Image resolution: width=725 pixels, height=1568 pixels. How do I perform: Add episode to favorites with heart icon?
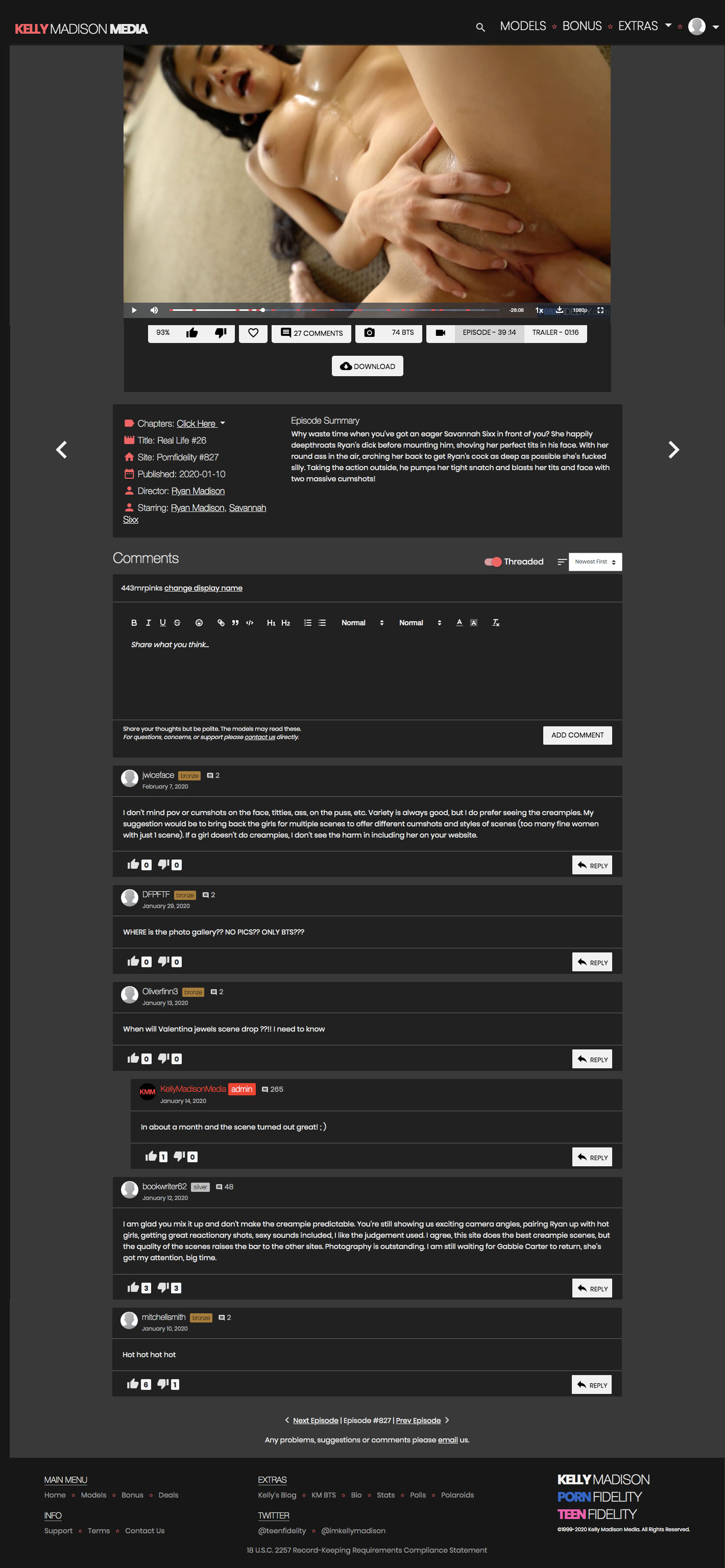pyautogui.click(x=253, y=333)
